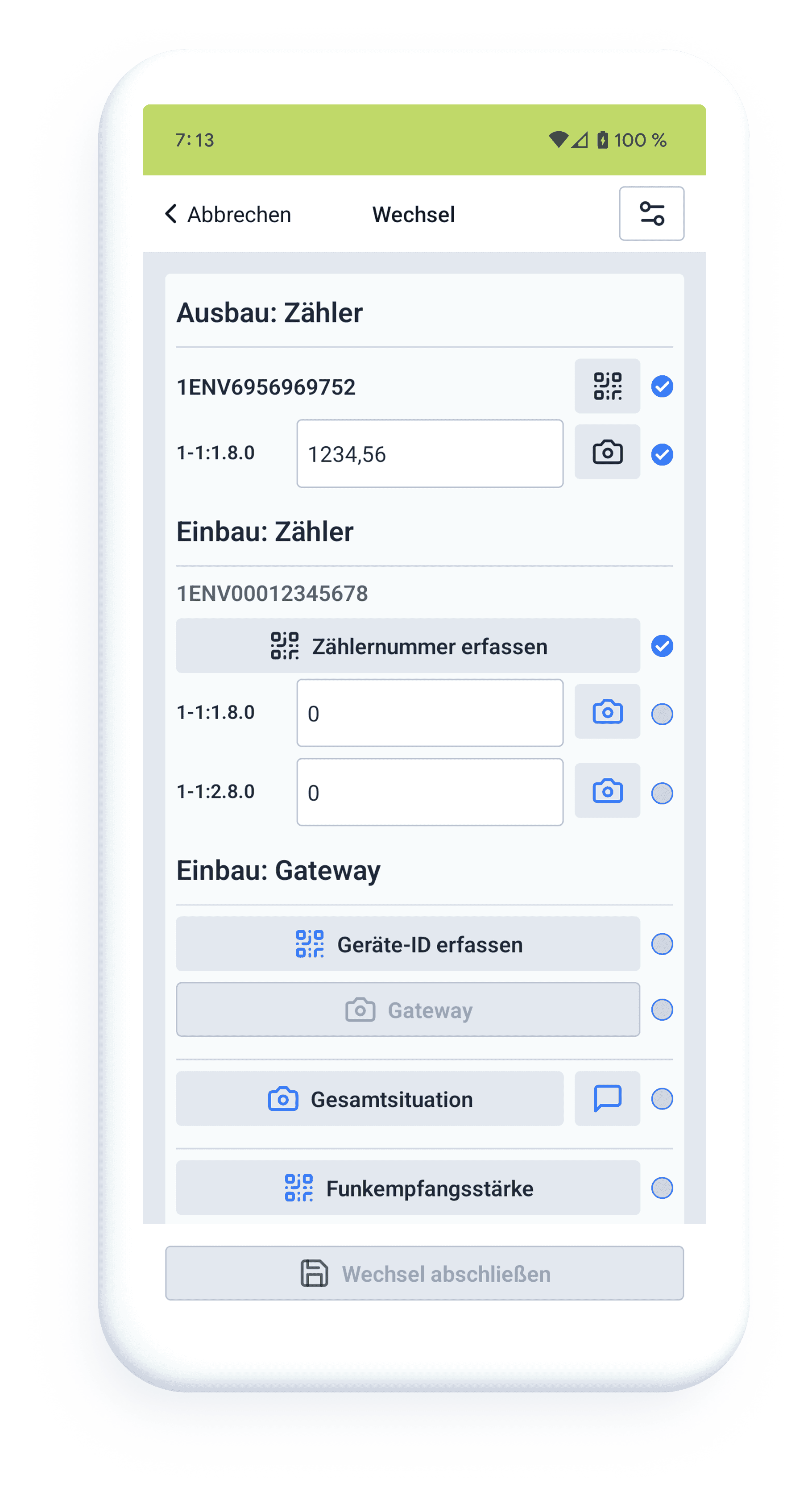This screenshot has width=812, height=1504.
Task: Tap the Funkempfangsstärke scan button
Action: 407,1188
